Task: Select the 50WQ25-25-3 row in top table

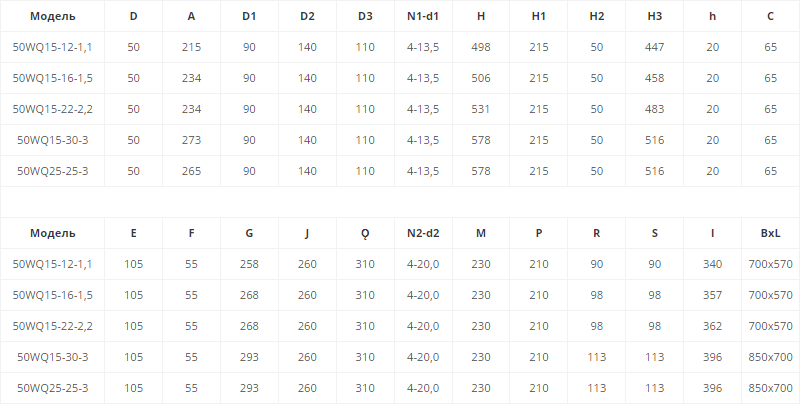Action: (x=52, y=171)
